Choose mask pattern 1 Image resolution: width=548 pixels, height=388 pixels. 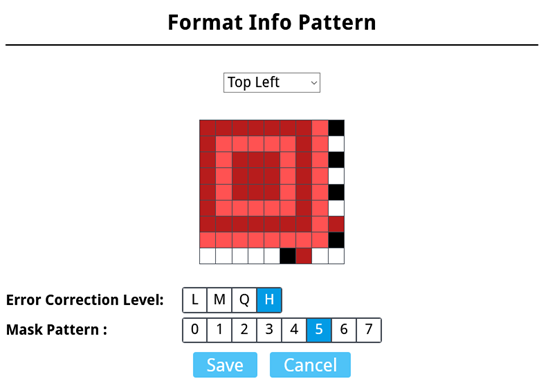click(x=219, y=330)
